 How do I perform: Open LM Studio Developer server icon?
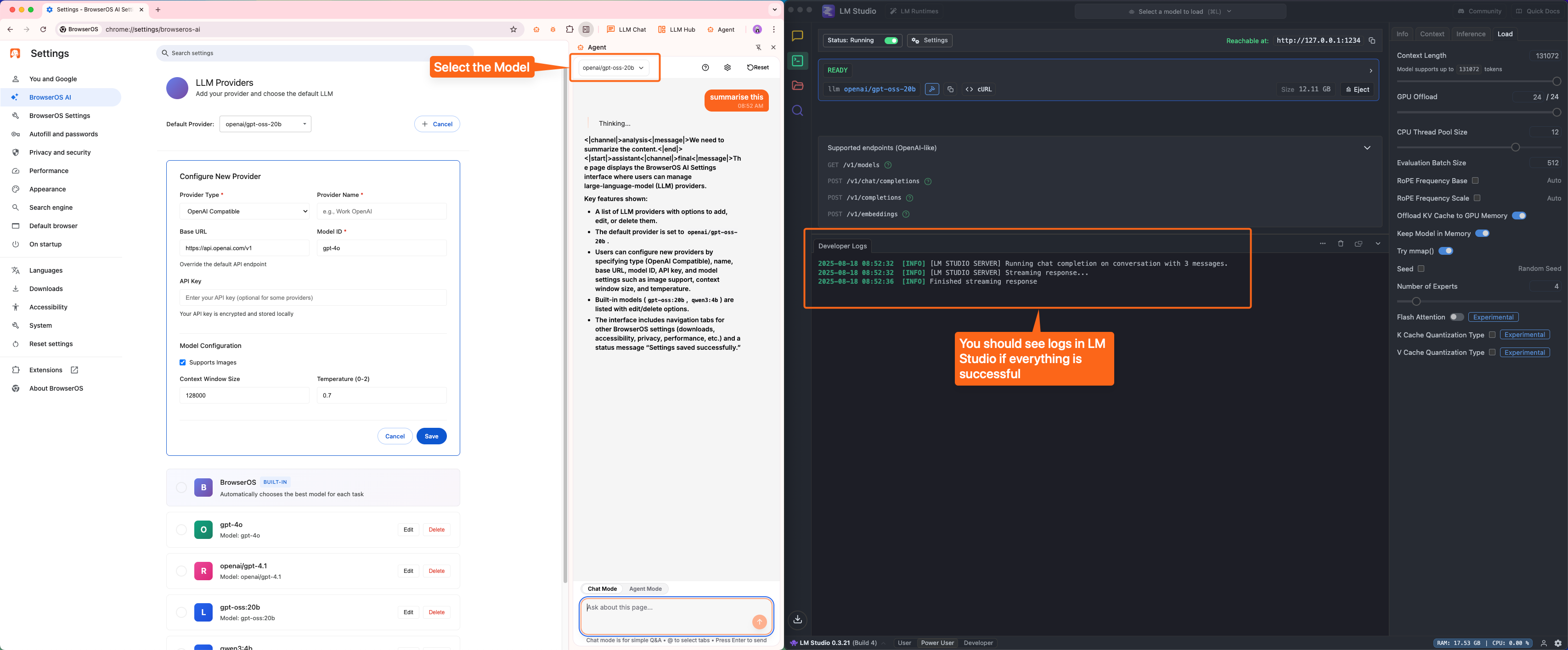click(797, 61)
